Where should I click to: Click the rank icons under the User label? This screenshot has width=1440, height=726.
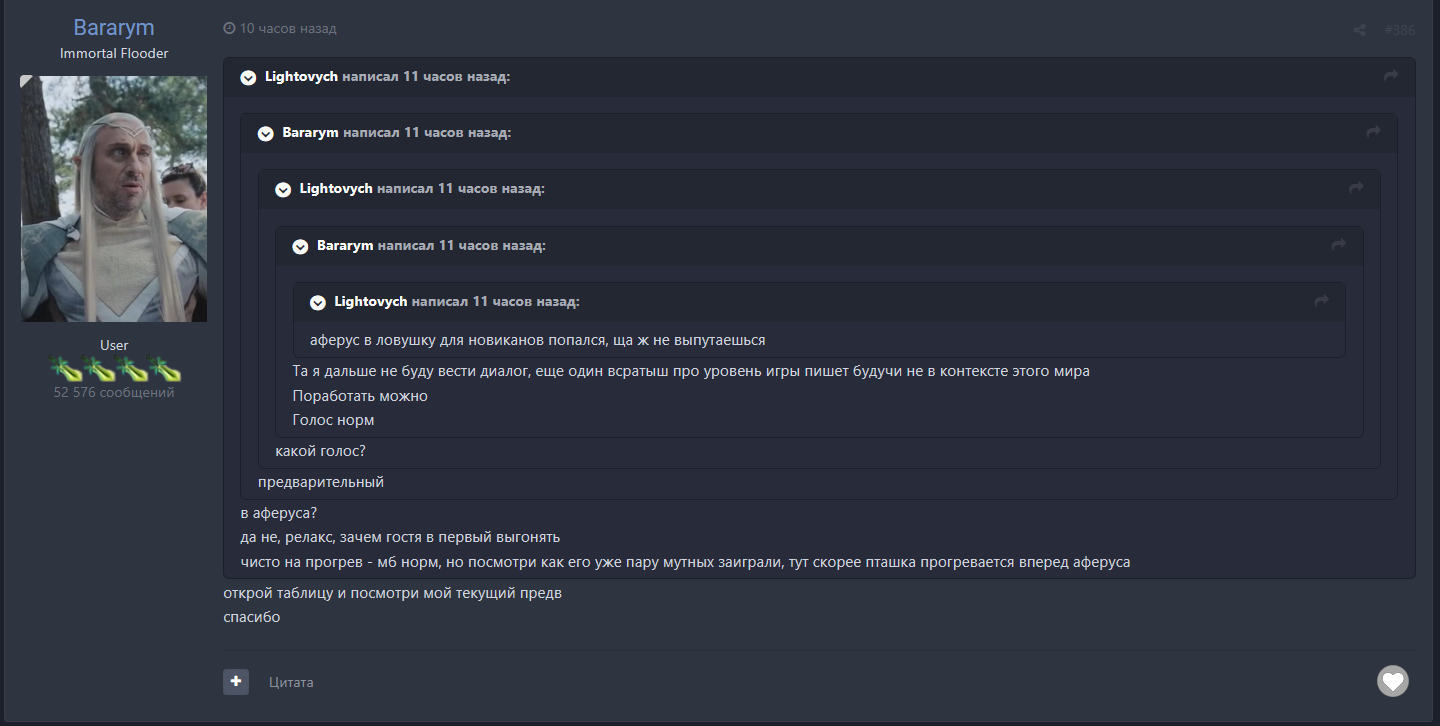pos(114,369)
